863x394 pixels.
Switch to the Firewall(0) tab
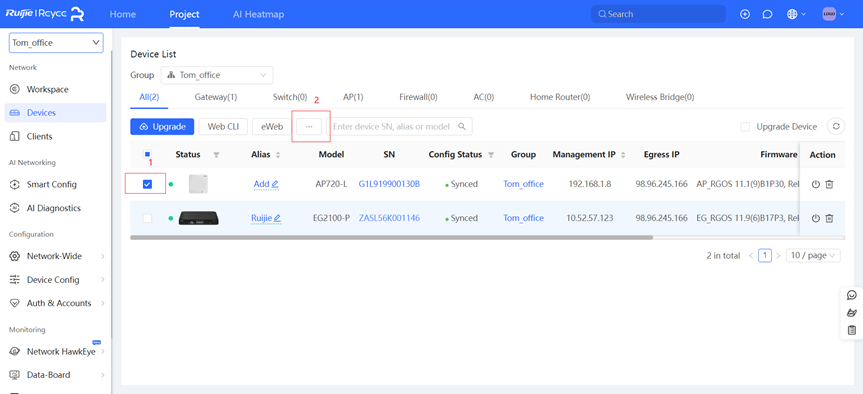[x=418, y=97]
